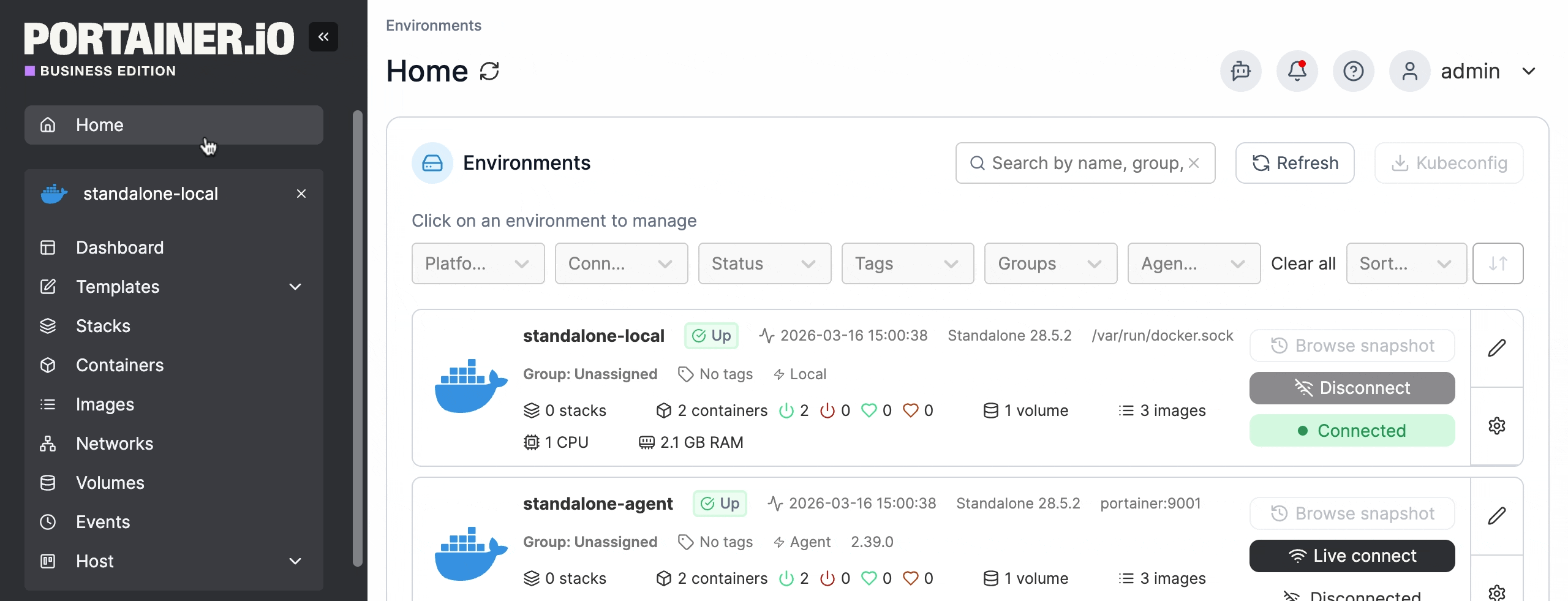Edit standalone-local using the pencil icon
This screenshot has width=1568, height=601.
pyautogui.click(x=1496, y=348)
